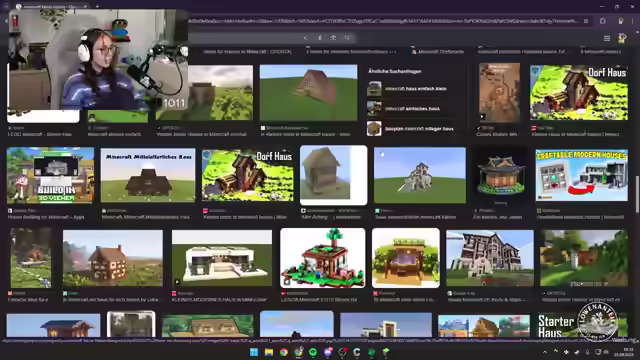Viewport: 640px width, 360px height.
Task: Click the magnifying glass search icon
Action: pos(347,38)
